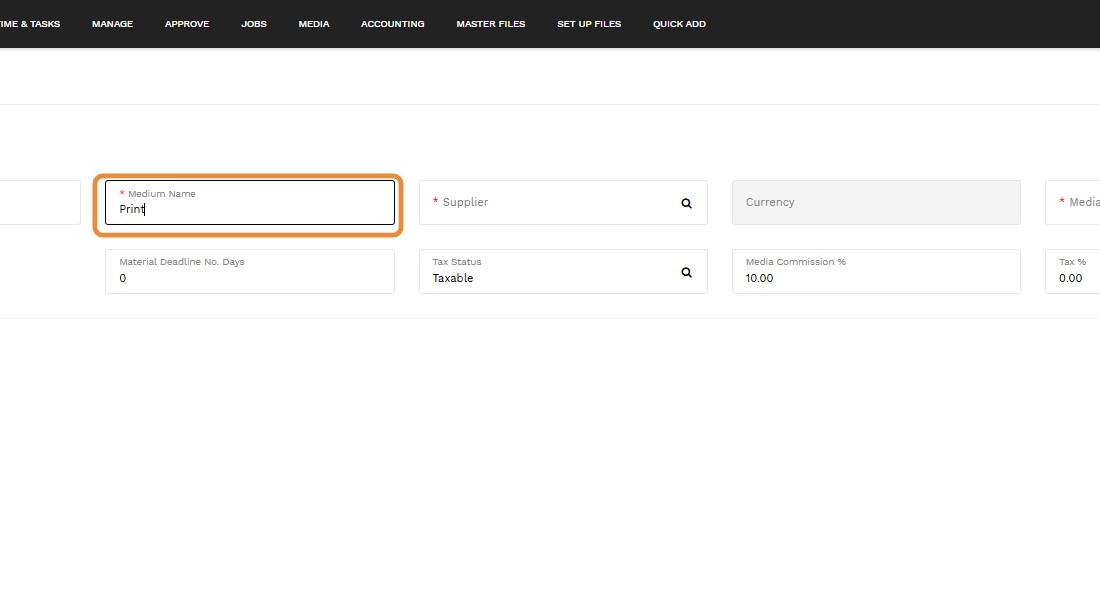
Task: Open the Accounting menu
Action: [392, 24]
